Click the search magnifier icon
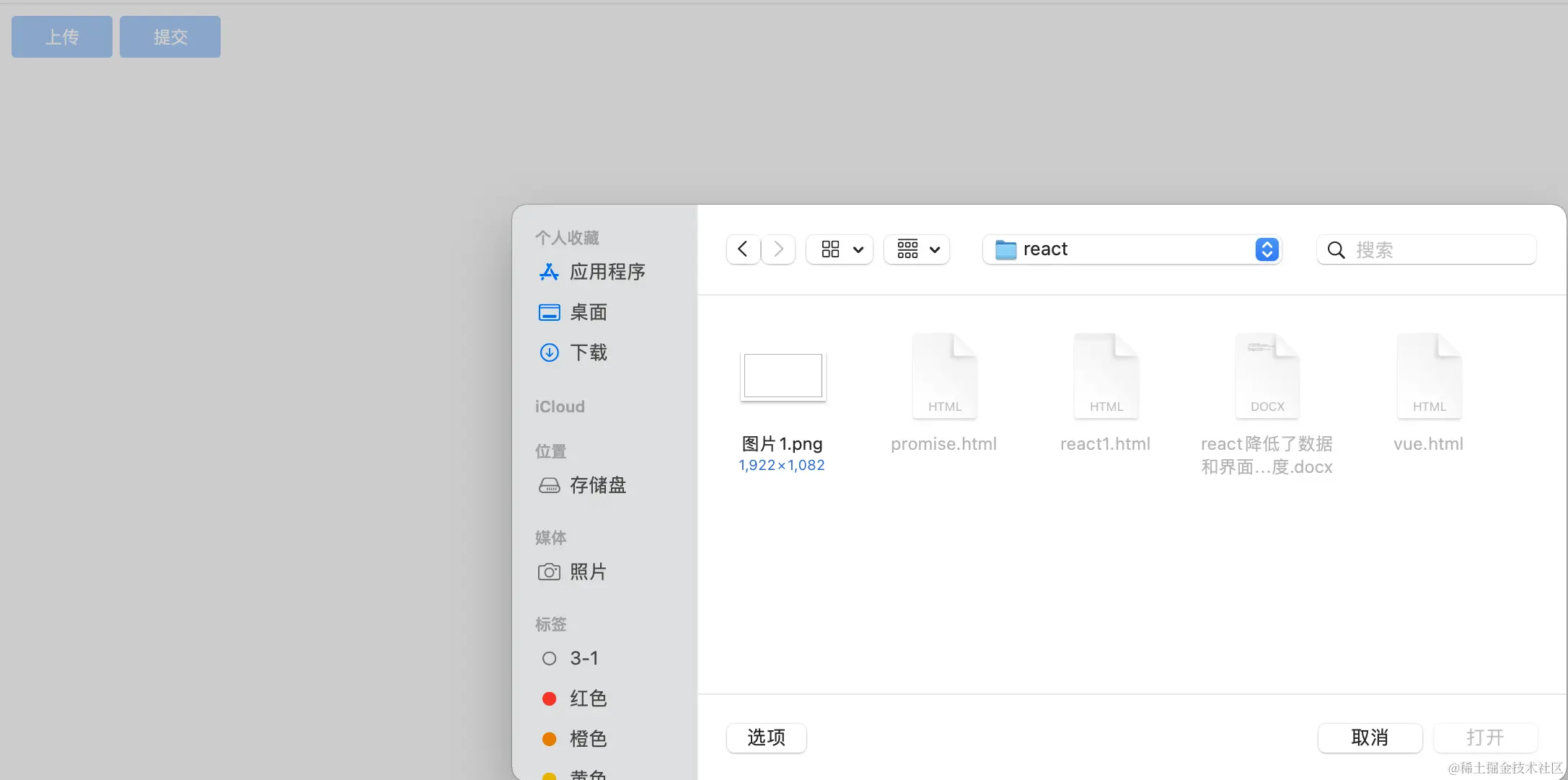The width and height of the screenshot is (1568, 780). point(1336,250)
